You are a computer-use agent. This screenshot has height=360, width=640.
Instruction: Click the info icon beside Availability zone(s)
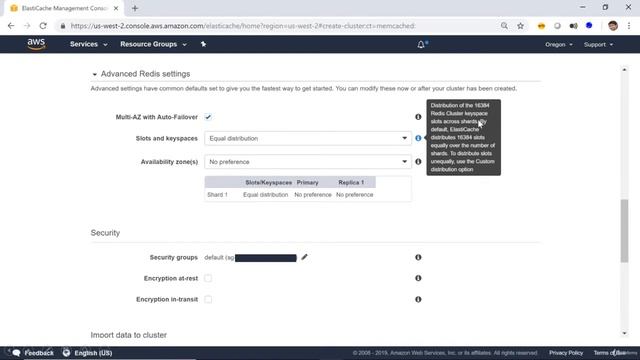point(418,162)
